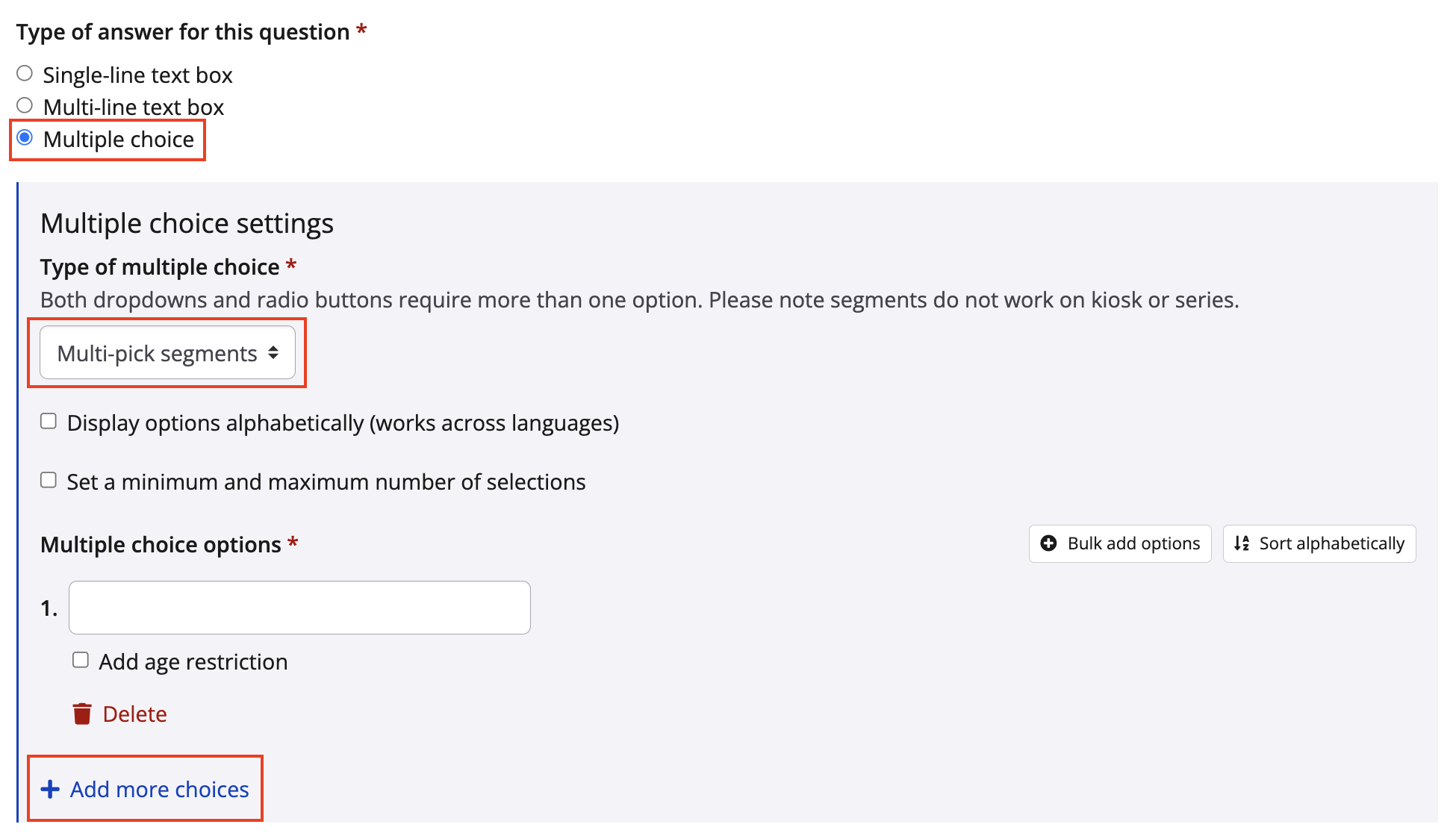Click the Add more choices link
The image size is (1456, 839).
pyautogui.click(x=159, y=790)
